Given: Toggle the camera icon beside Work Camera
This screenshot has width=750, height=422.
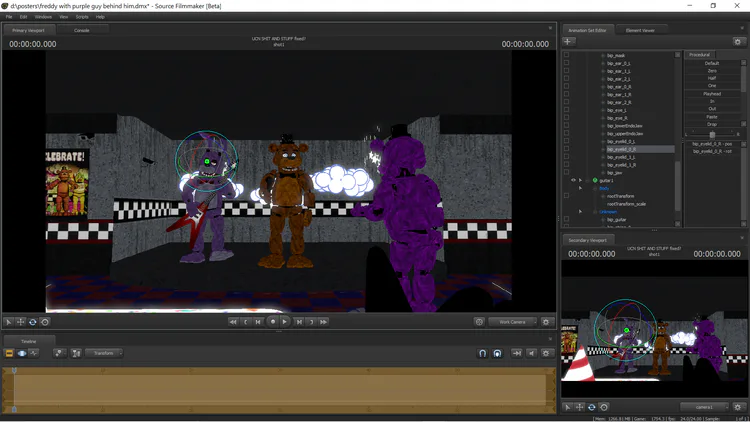Looking at the screenshot, I should click(479, 322).
